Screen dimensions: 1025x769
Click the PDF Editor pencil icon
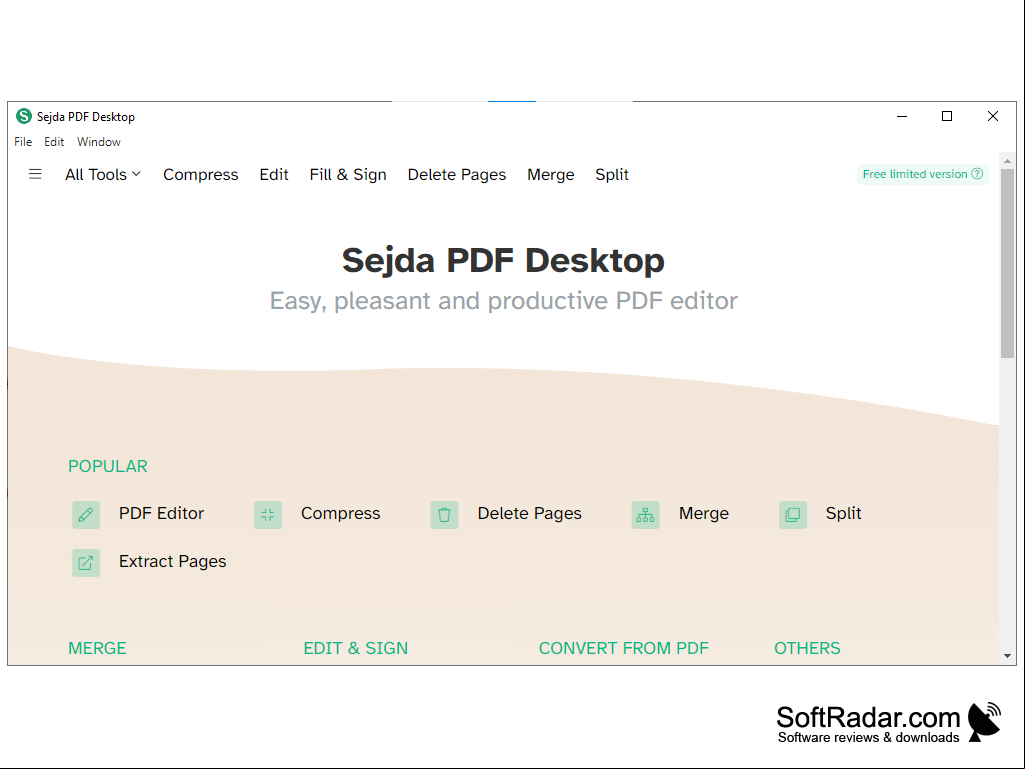(x=86, y=515)
